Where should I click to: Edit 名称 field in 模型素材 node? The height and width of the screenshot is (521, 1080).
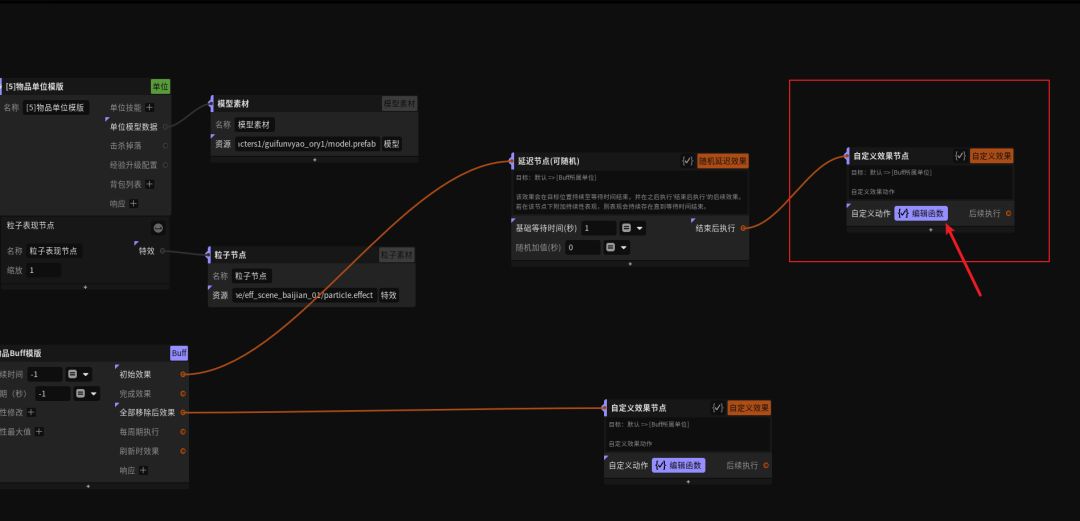pyautogui.click(x=255, y=125)
